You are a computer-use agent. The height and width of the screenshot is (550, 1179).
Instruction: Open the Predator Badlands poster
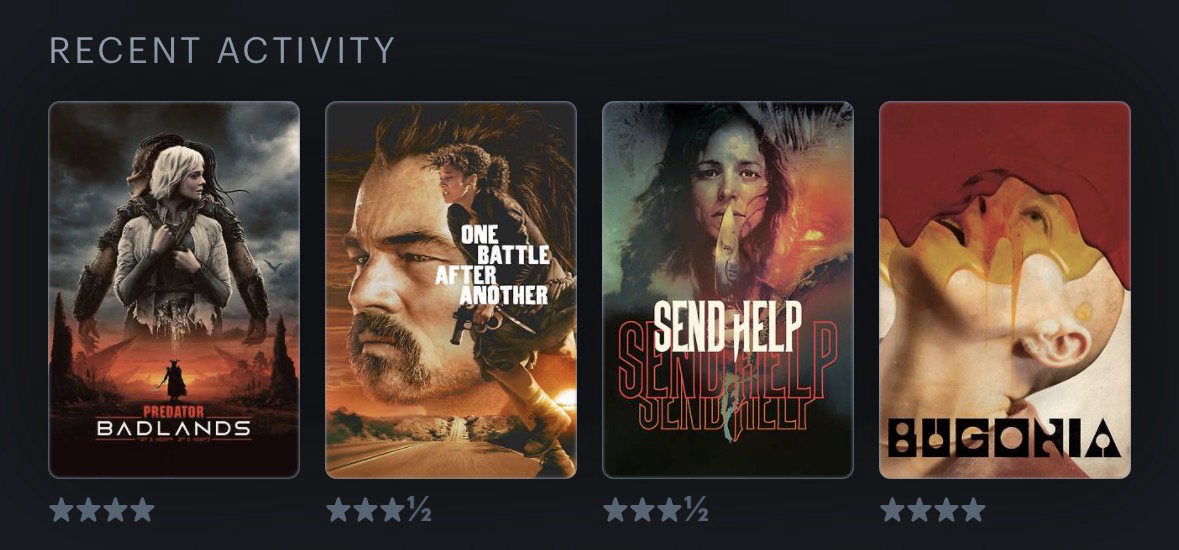point(174,290)
